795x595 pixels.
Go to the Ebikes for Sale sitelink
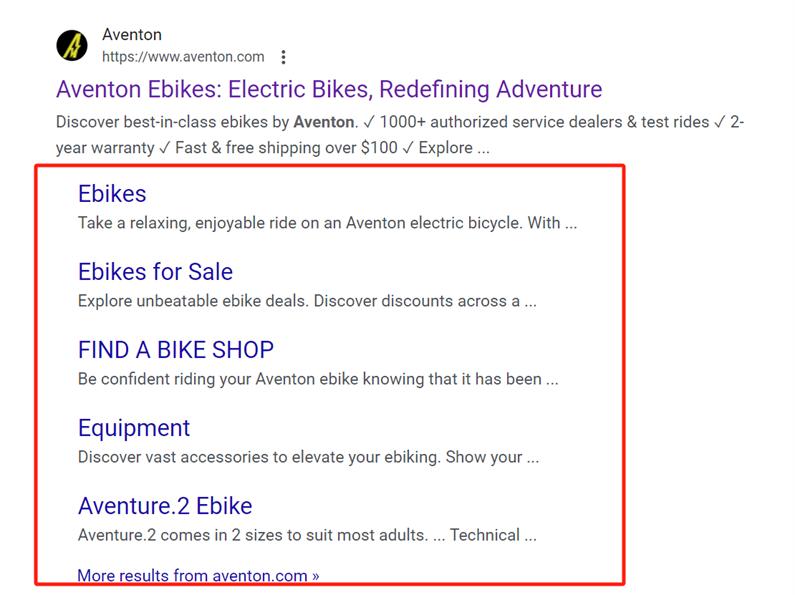(155, 272)
